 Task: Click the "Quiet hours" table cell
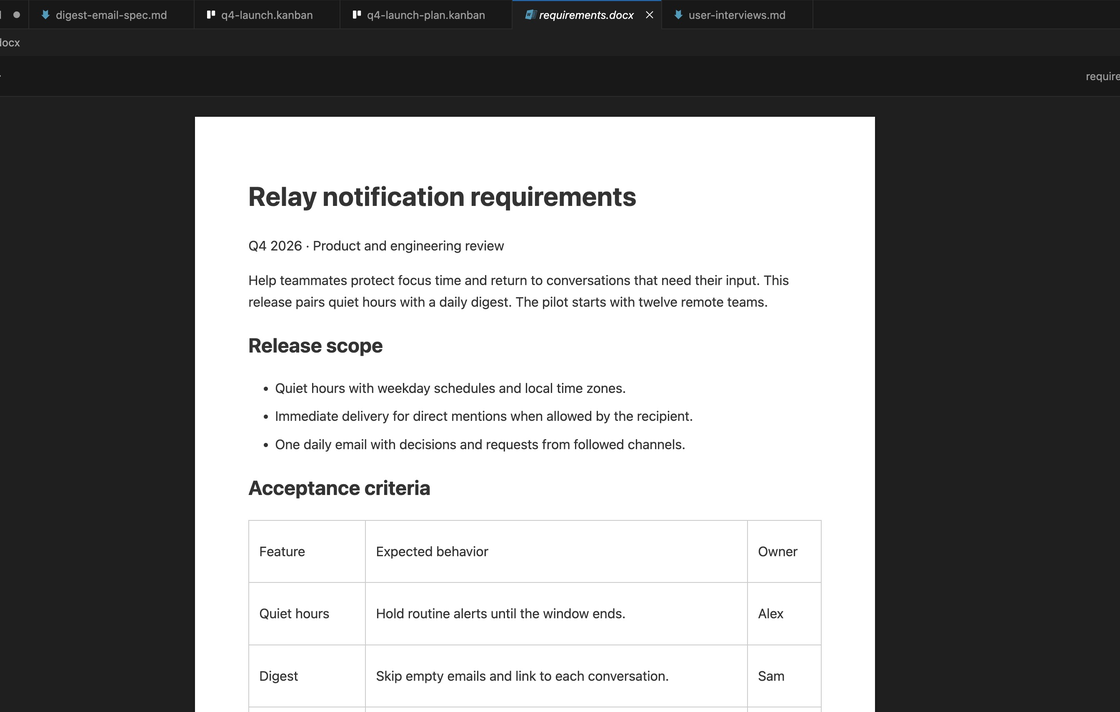point(307,613)
